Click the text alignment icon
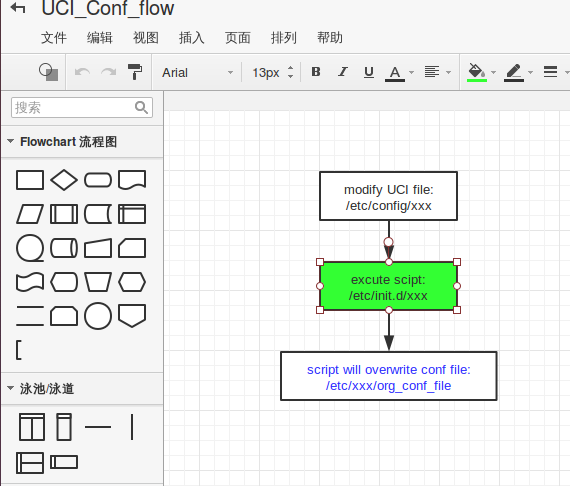The image size is (570, 486). (432, 72)
